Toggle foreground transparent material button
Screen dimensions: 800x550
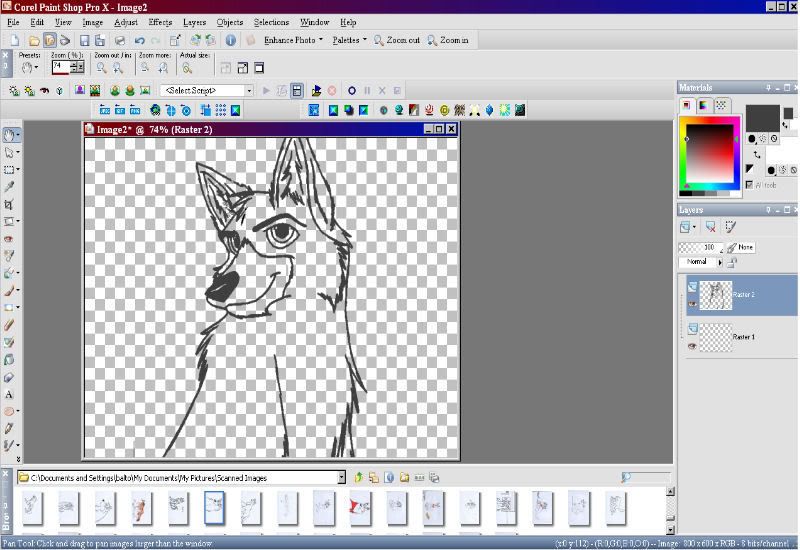tap(774, 138)
